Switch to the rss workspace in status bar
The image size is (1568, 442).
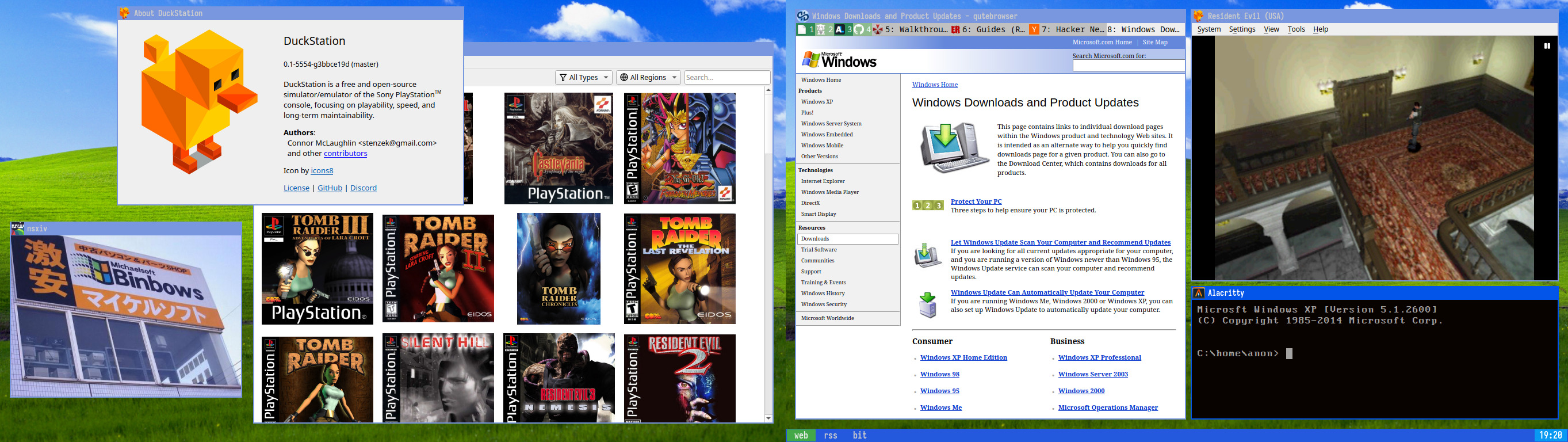pos(830,435)
